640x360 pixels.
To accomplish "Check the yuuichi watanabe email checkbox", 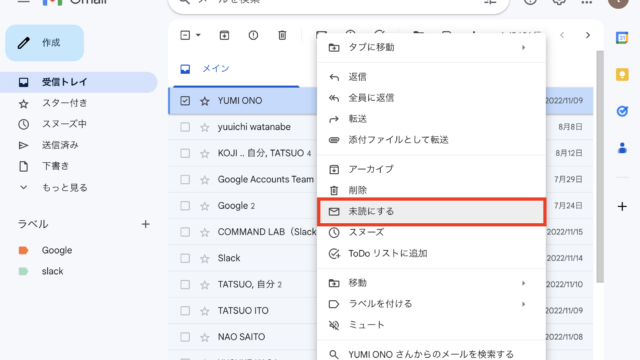I will click(185, 127).
